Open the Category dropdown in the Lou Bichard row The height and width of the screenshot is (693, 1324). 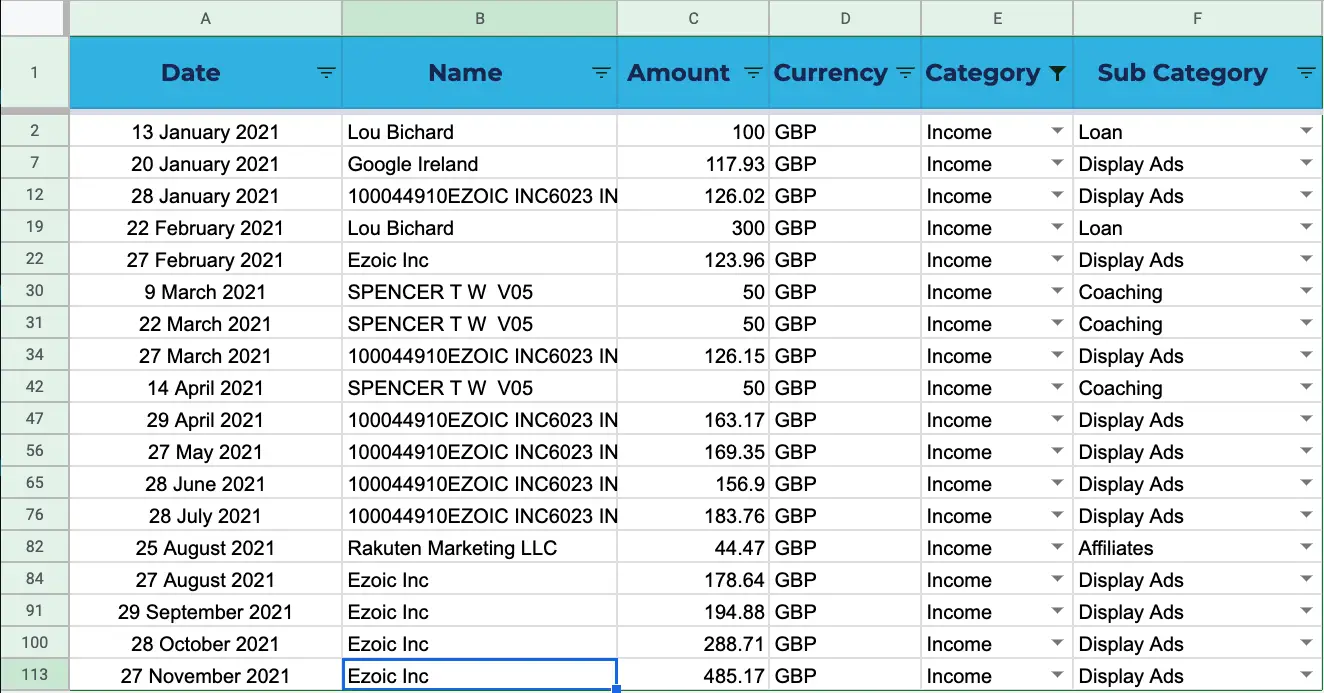pyautogui.click(x=1057, y=131)
